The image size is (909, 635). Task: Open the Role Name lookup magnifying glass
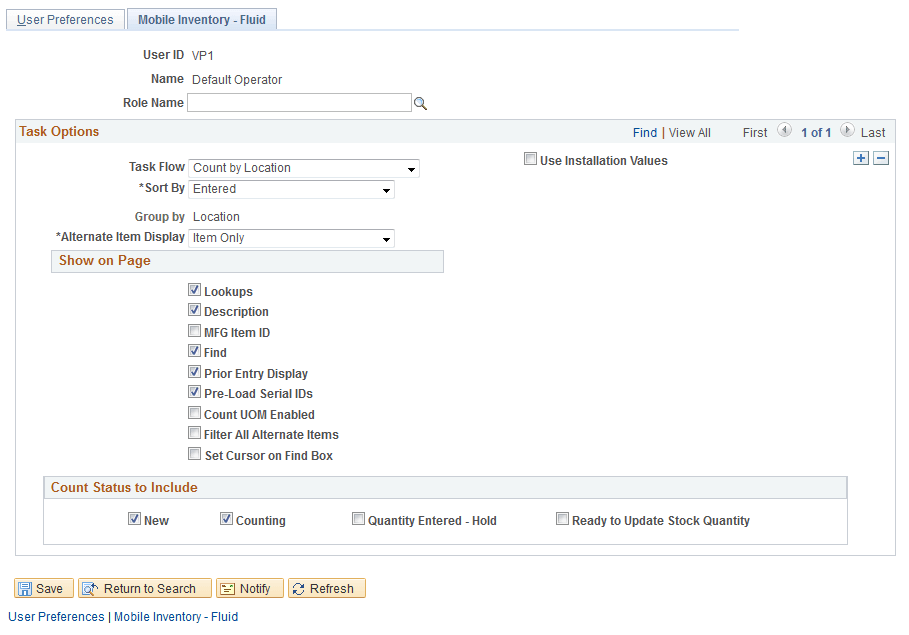tap(420, 102)
